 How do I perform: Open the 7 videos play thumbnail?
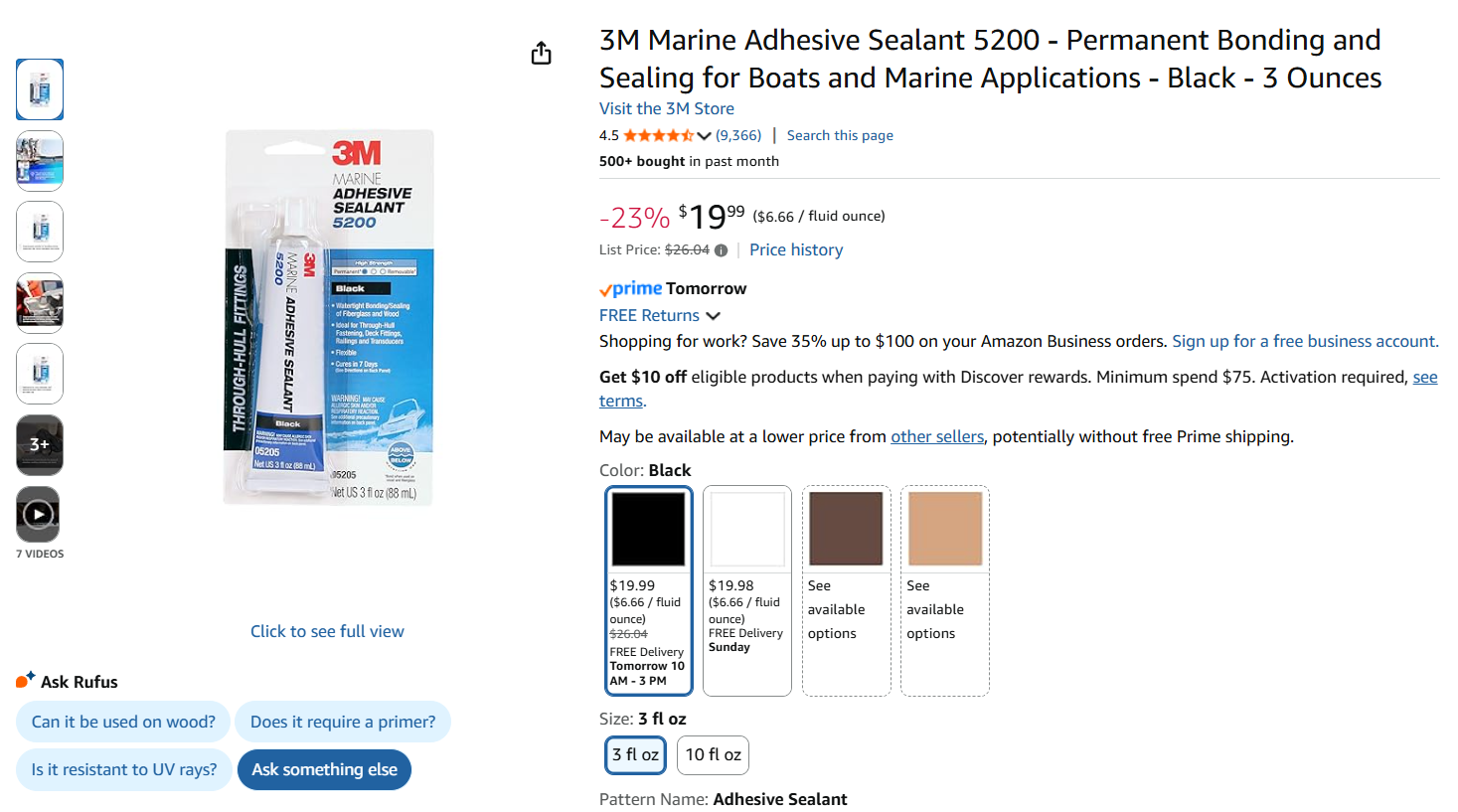tap(39, 514)
